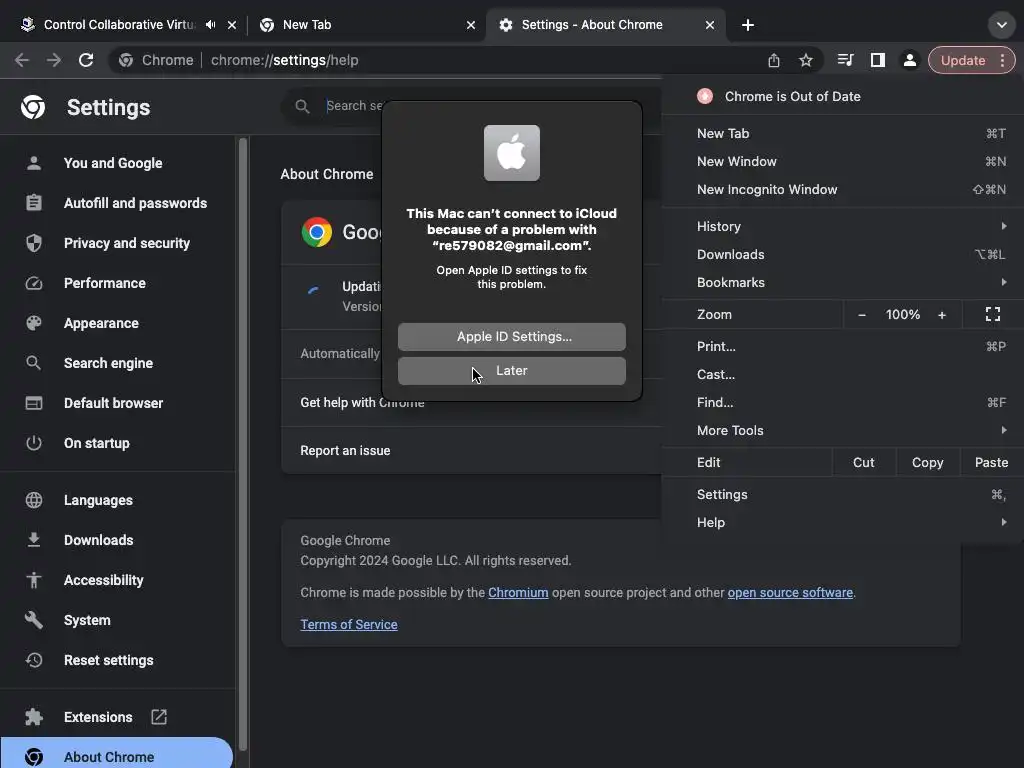Open the Chromium project link
This screenshot has width=1024, height=768.
pos(518,592)
